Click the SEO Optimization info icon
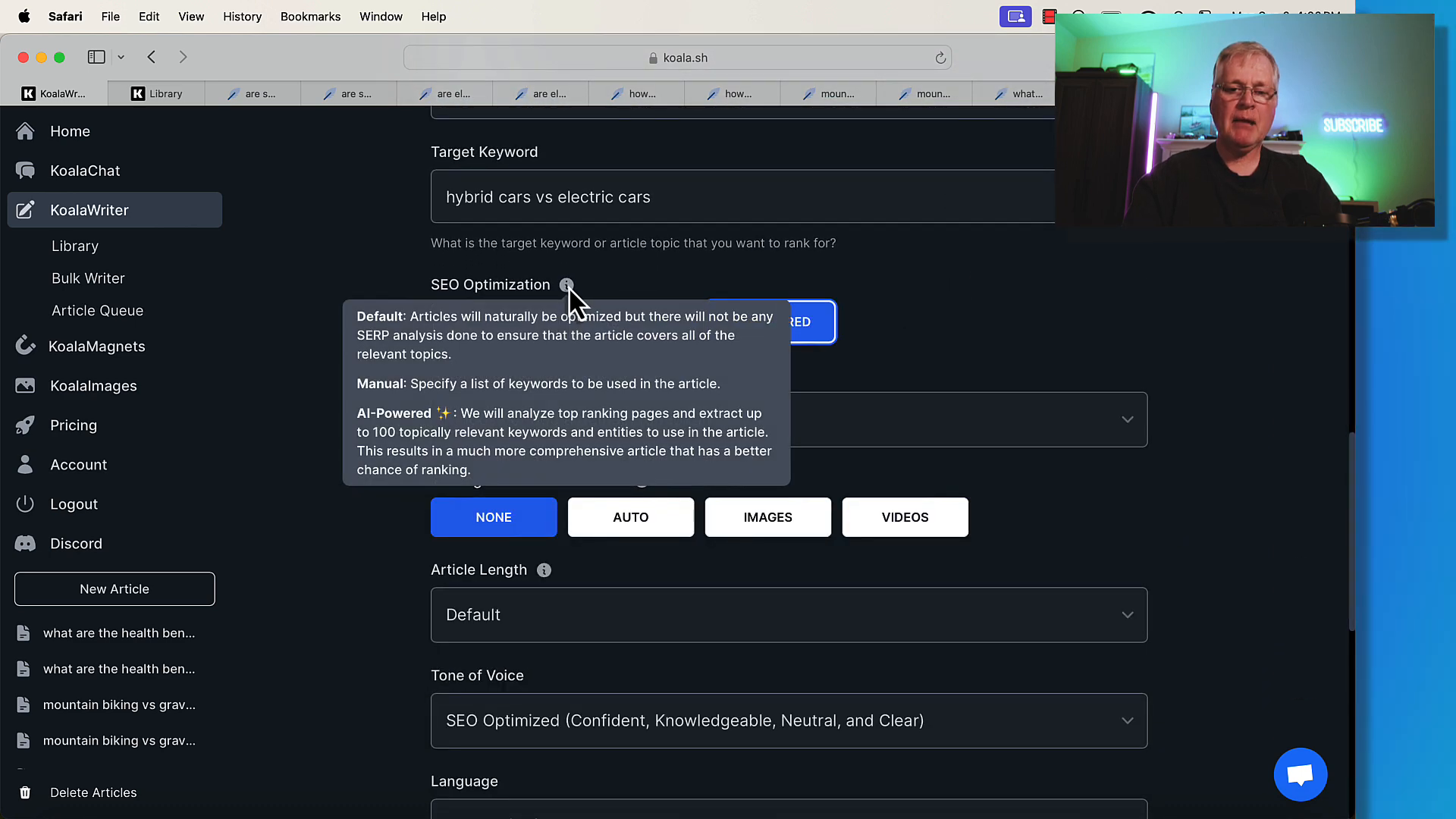1456x819 pixels. 567,285
